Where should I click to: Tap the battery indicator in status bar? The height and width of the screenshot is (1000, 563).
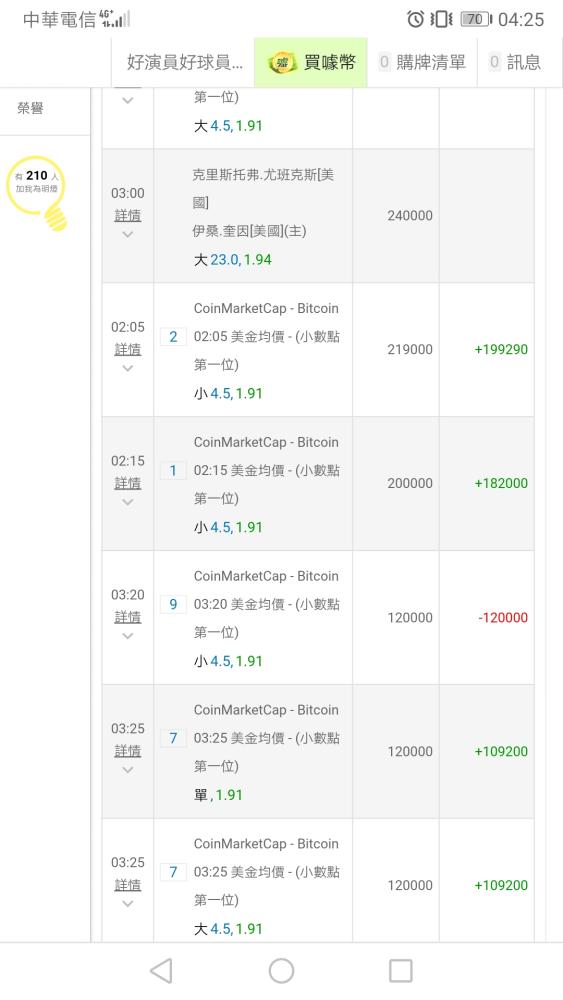476,19
